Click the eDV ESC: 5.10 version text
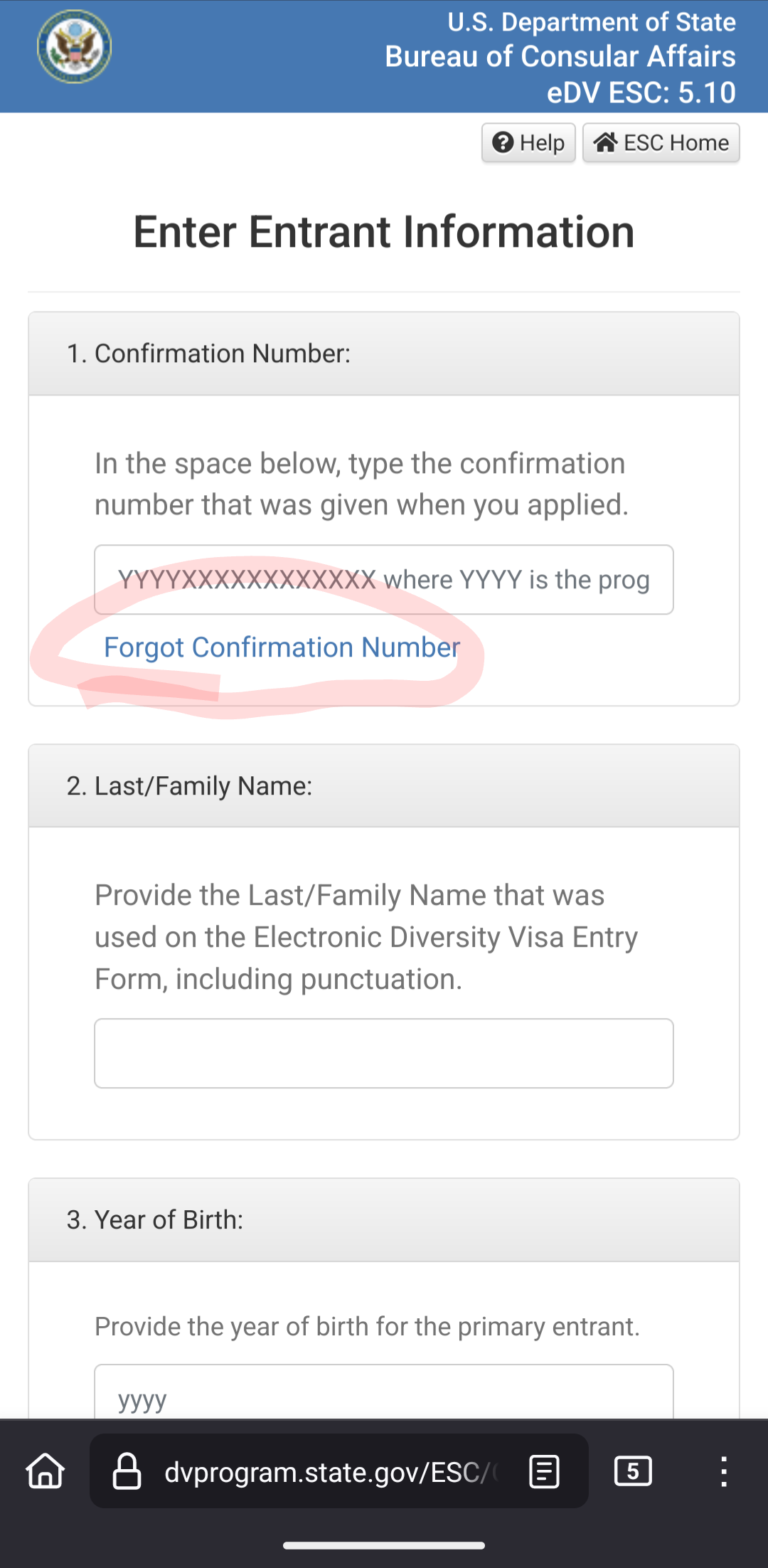768x1568 pixels. pyautogui.click(x=641, y=92)
